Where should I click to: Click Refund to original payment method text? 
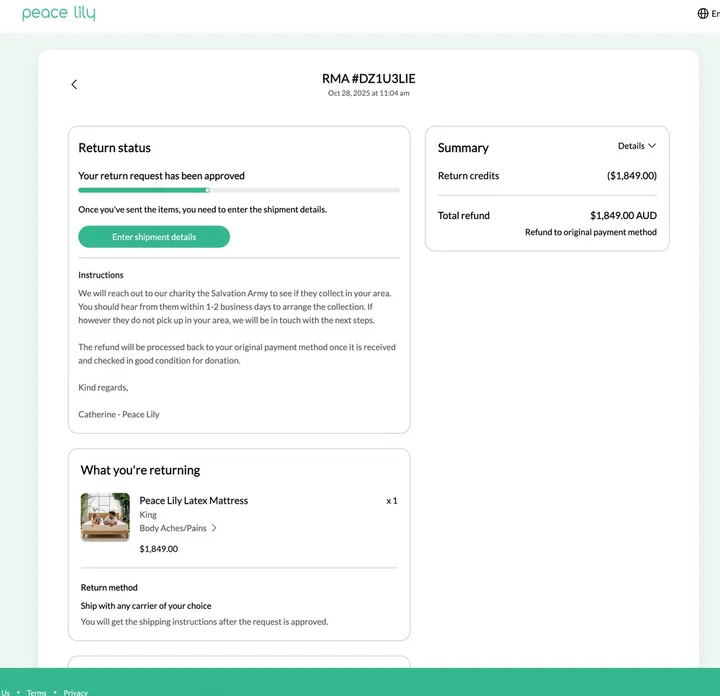(x=591, y=232)
